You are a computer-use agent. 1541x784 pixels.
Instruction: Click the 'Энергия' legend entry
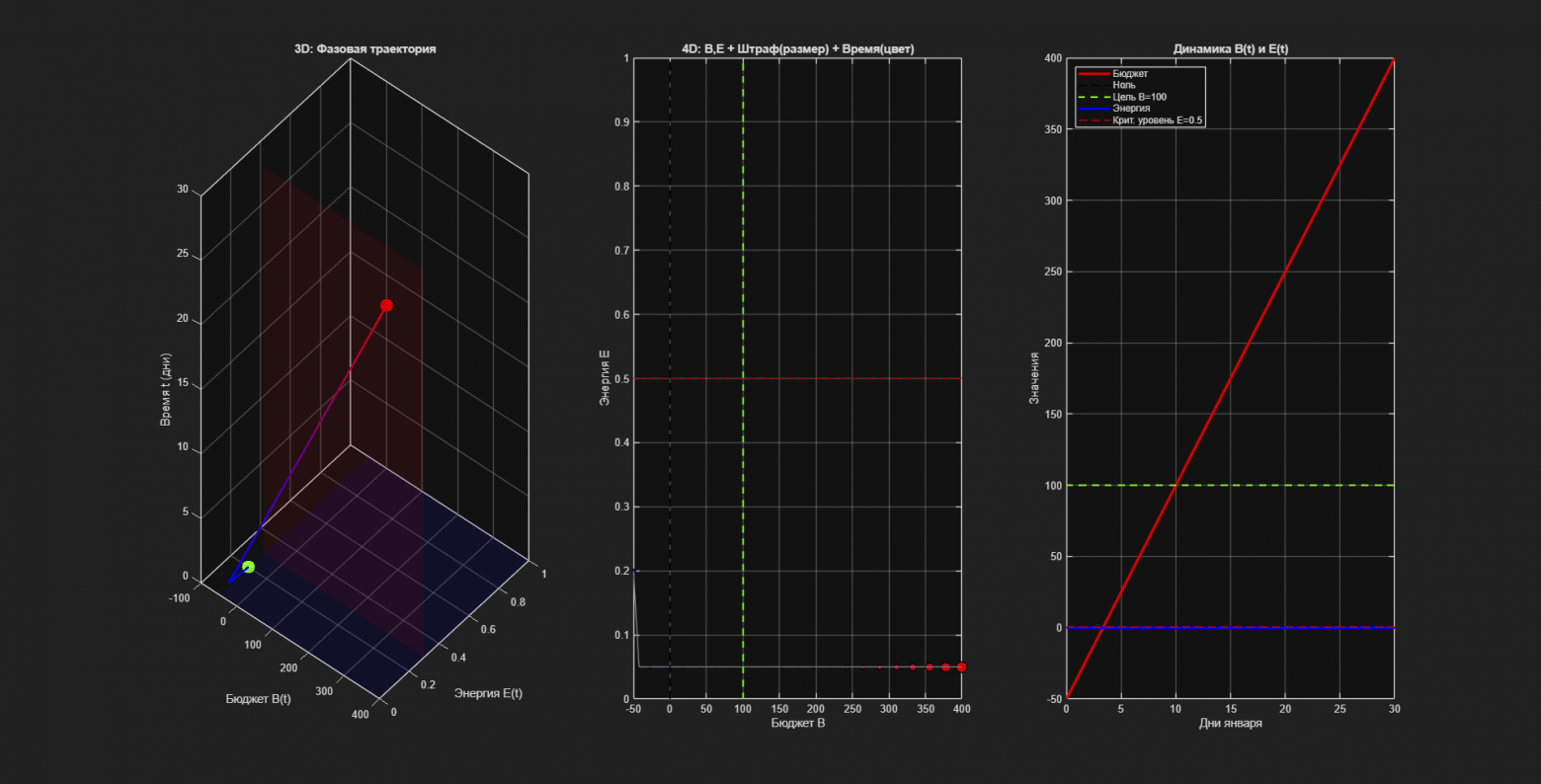(1131, 109)
